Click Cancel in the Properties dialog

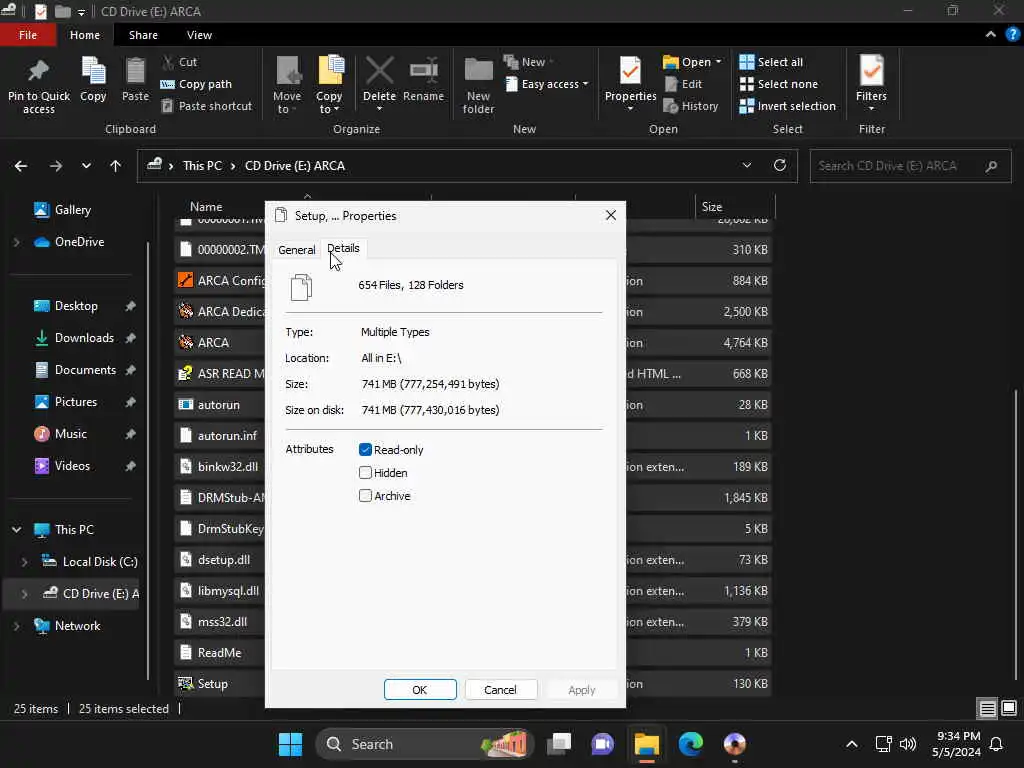click(x=500, y=690)
